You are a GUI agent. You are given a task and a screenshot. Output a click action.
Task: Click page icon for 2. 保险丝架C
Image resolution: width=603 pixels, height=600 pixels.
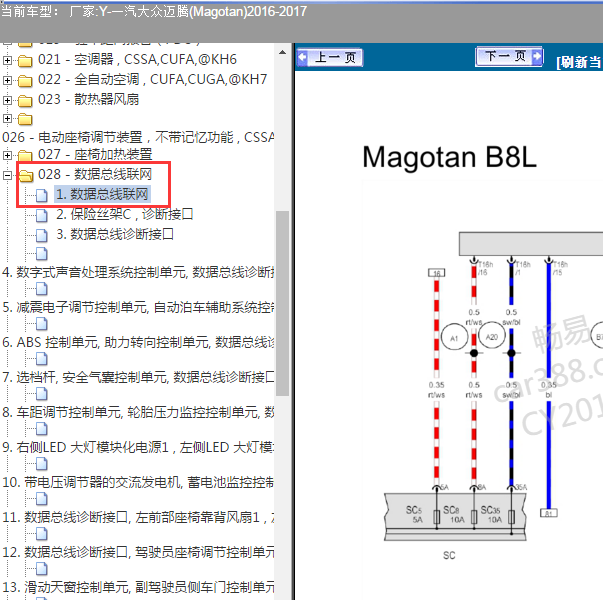click(x=42, y=215)
